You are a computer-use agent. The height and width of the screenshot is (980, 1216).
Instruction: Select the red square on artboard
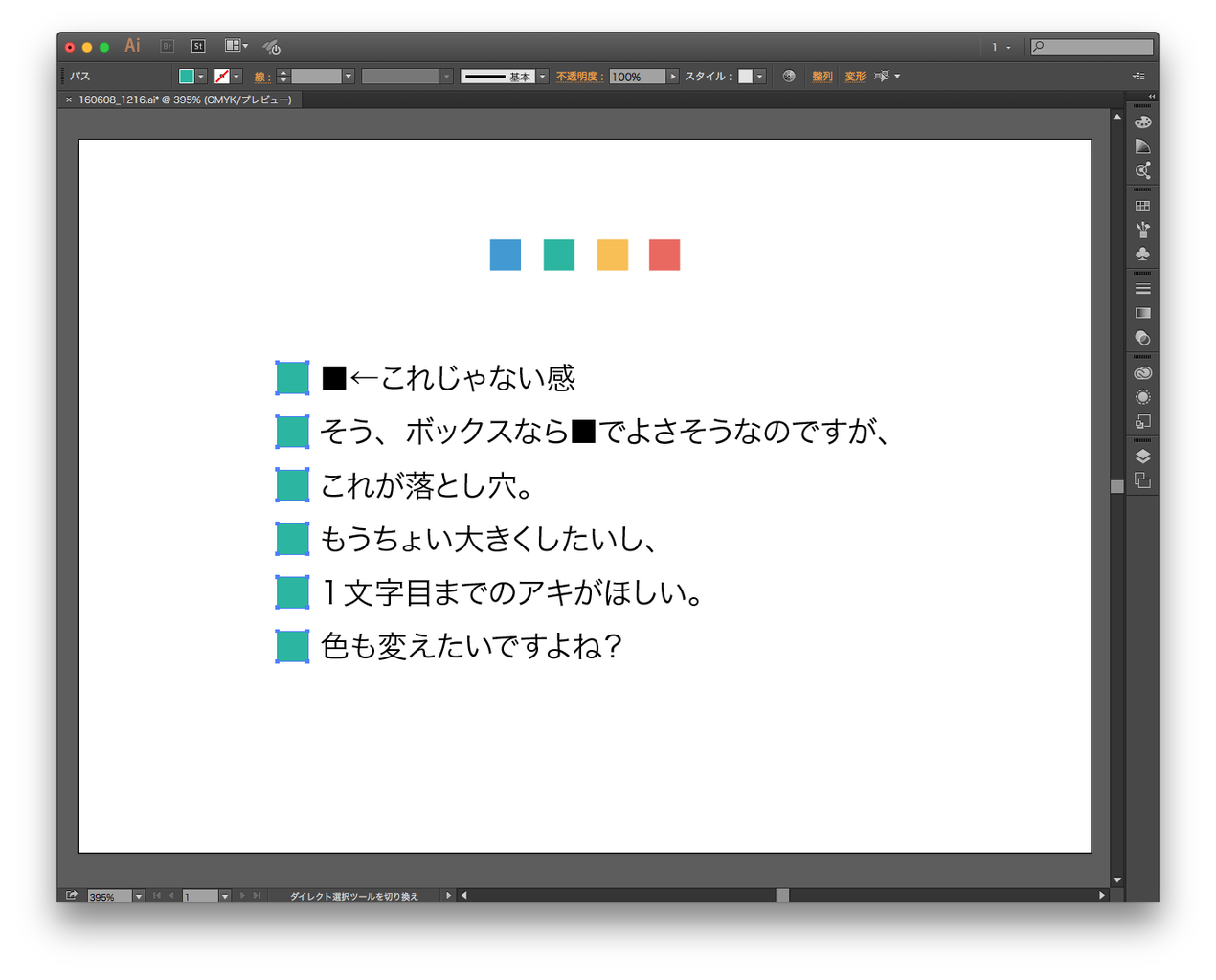[x=664, y=255]
